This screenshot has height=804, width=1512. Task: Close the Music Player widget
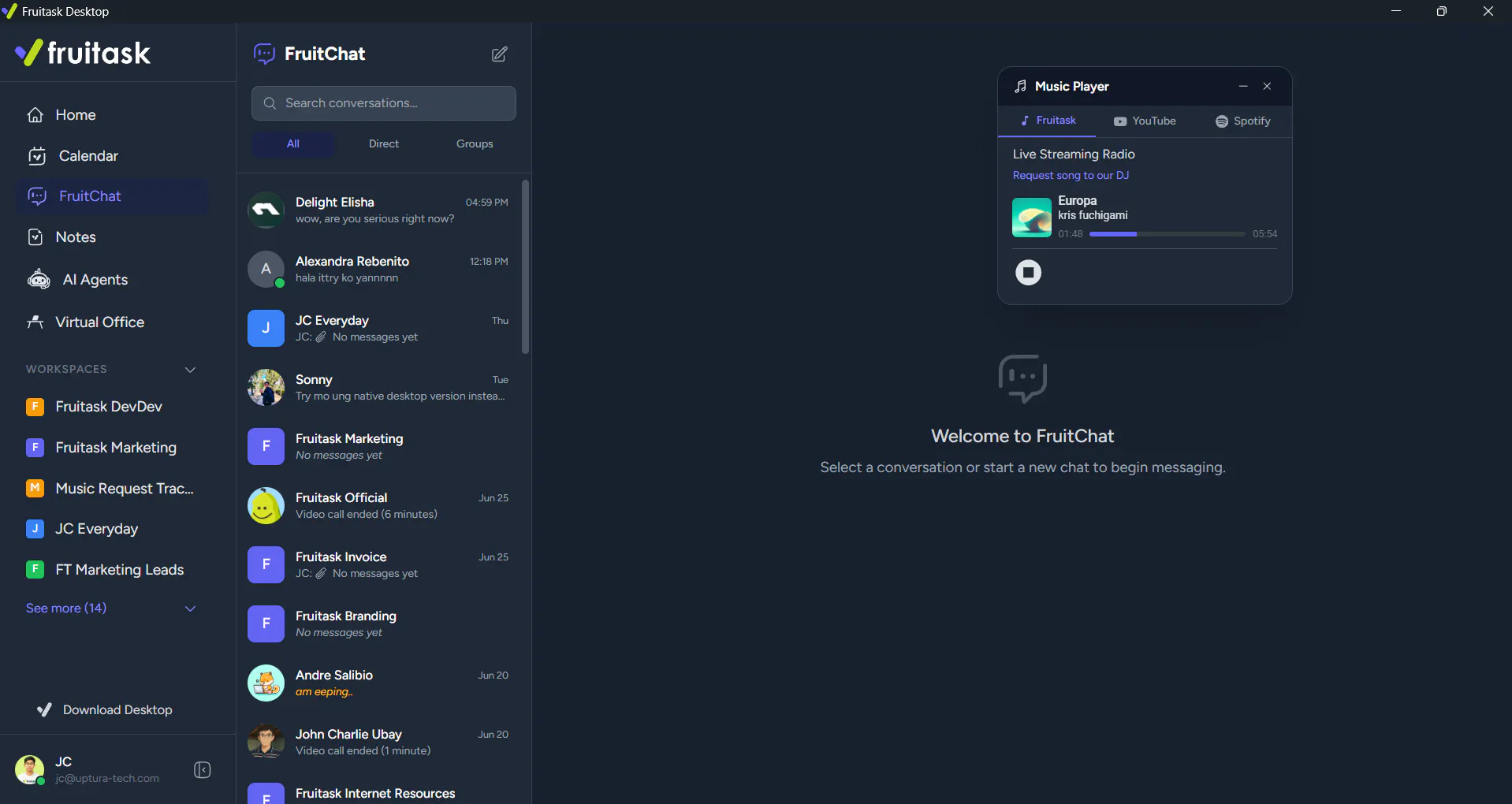pos(1267,87)
